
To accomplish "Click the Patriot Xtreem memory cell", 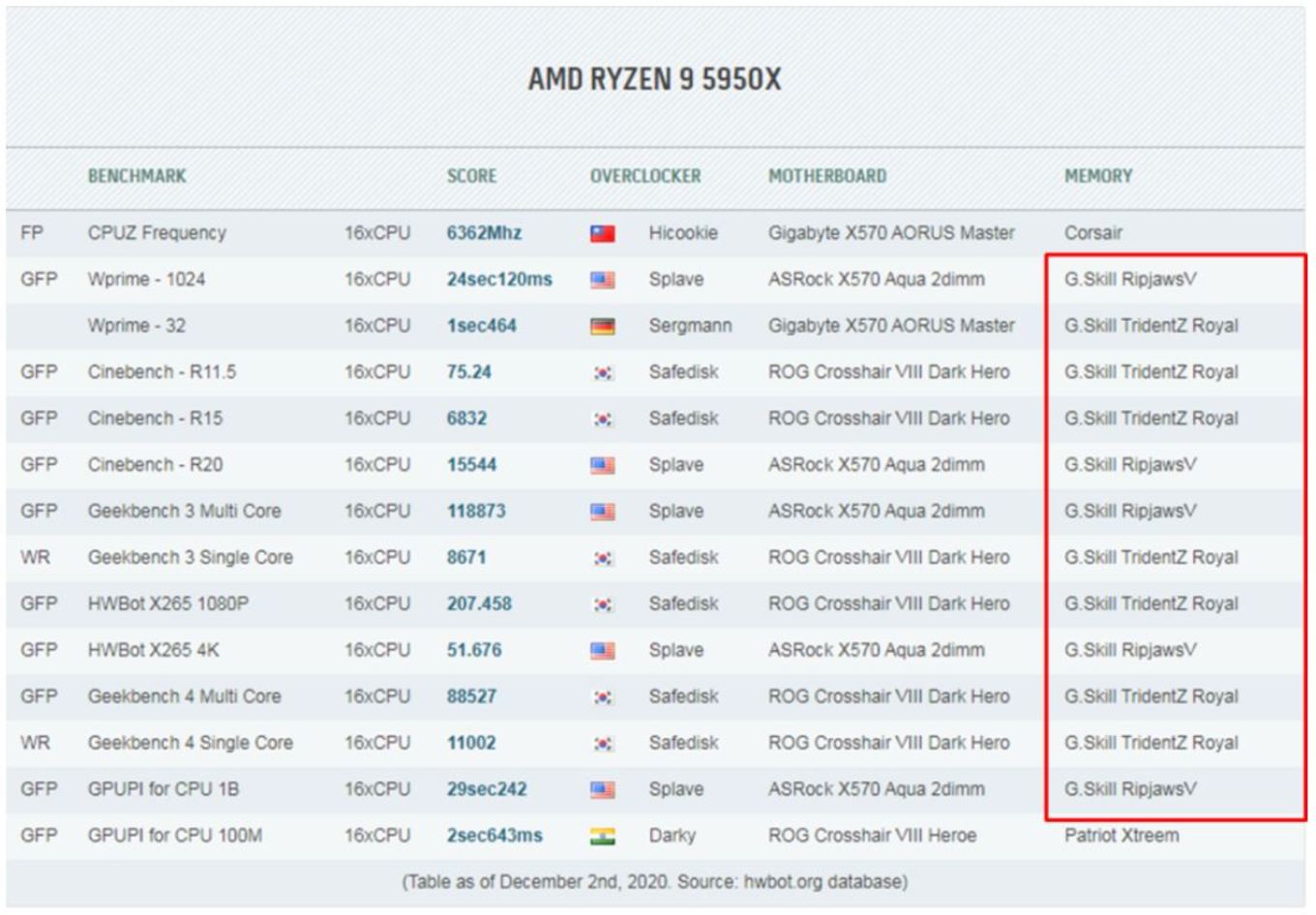I will point(1122,837).
